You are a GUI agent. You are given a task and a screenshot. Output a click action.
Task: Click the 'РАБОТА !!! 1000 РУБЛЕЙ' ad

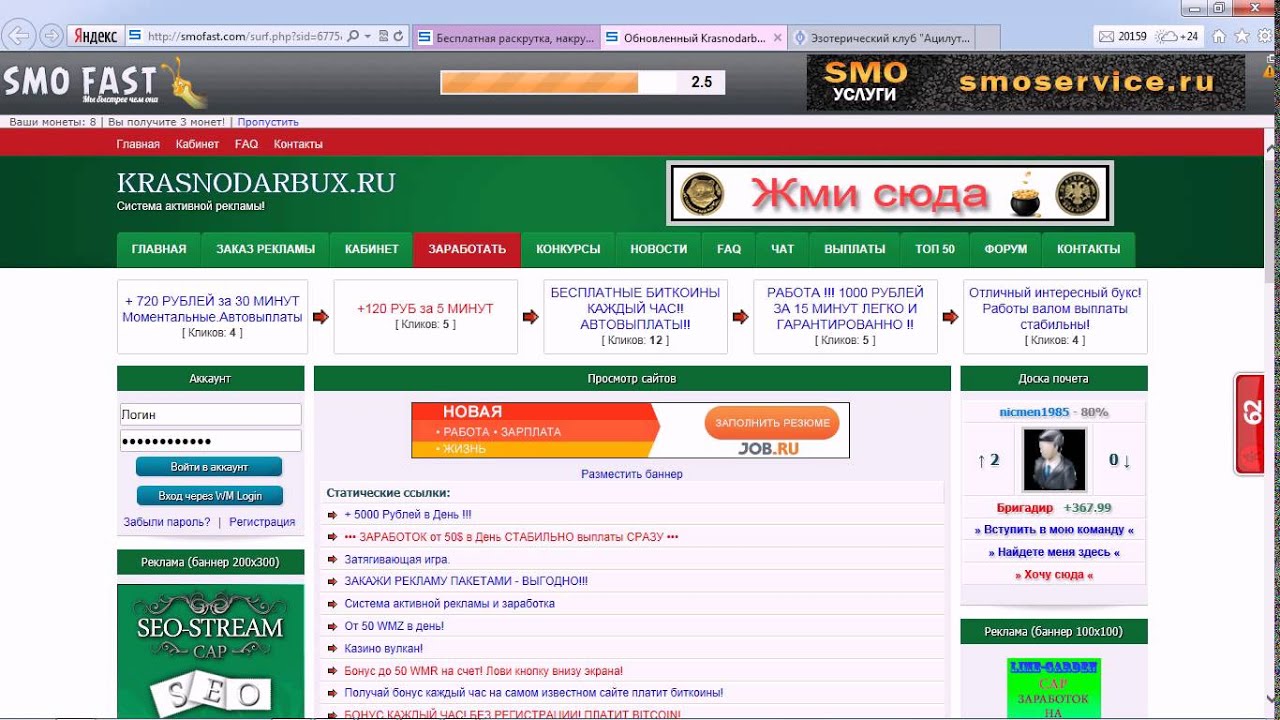pyautogui.click(x=845, y=308)
